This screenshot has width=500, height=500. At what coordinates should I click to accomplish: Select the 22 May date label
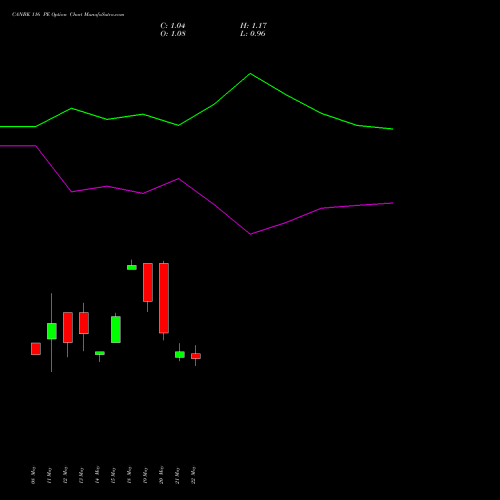(x=193, y=475)
